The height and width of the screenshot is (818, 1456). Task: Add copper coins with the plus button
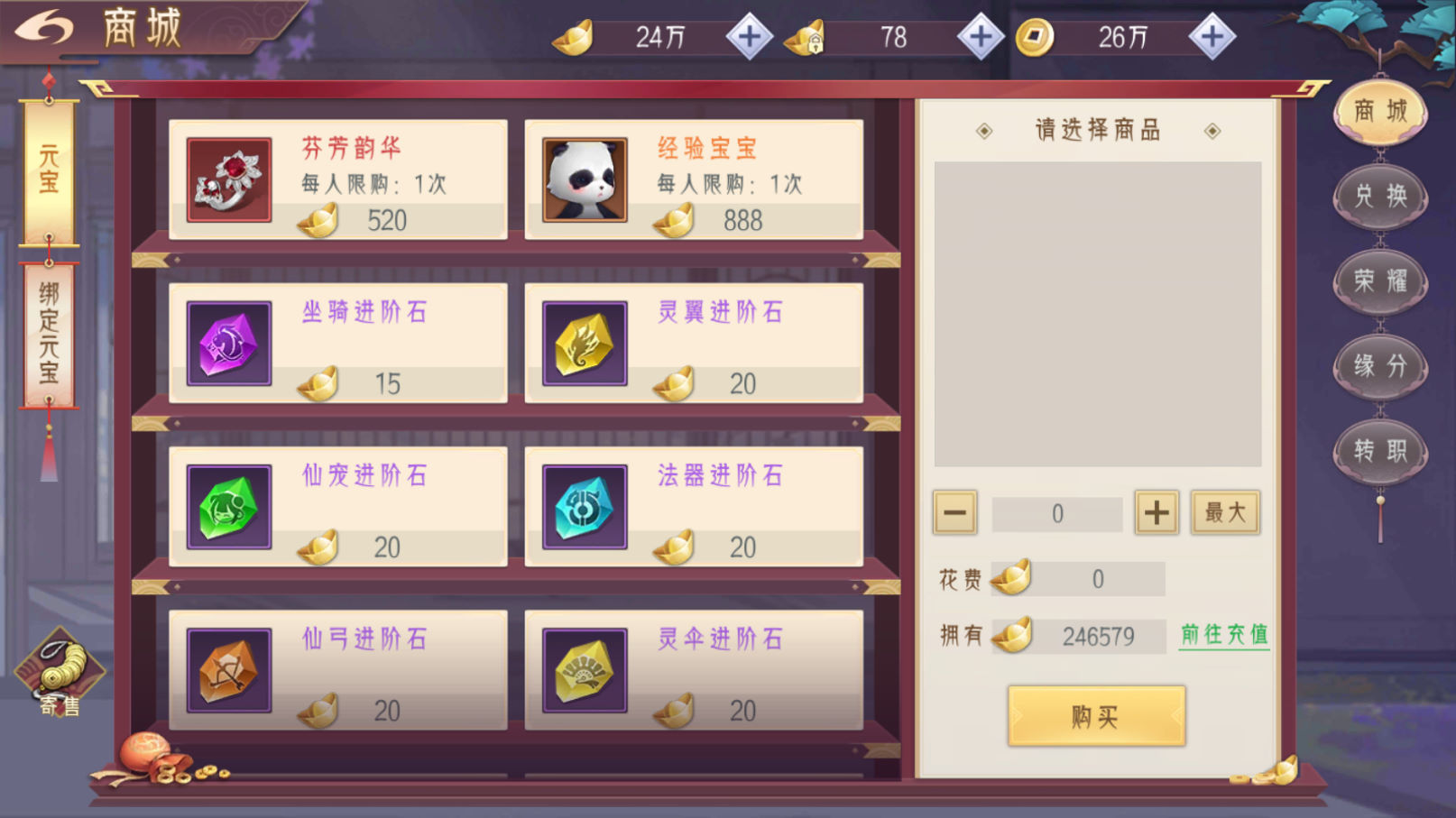pos(1212,37)
